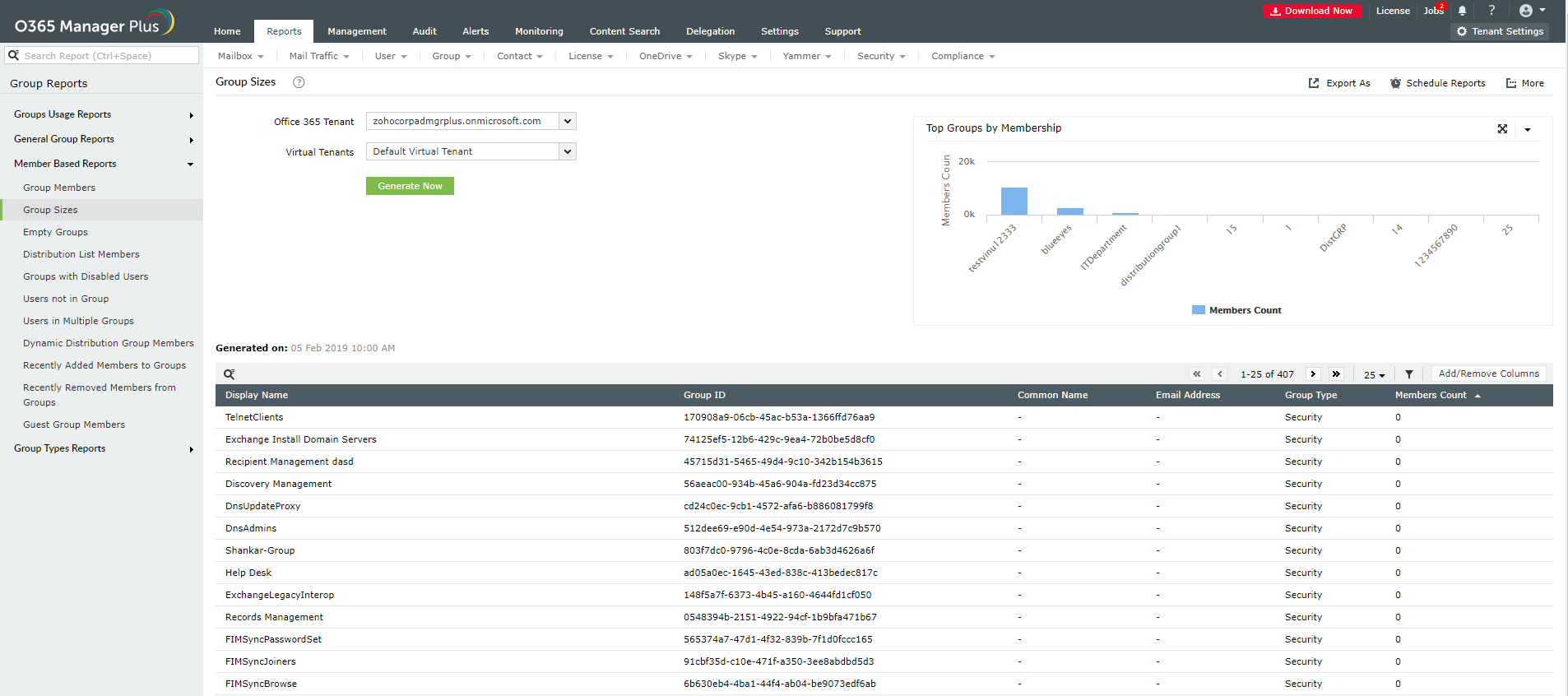
Task: Click Generate Now button
Action: 410,186
